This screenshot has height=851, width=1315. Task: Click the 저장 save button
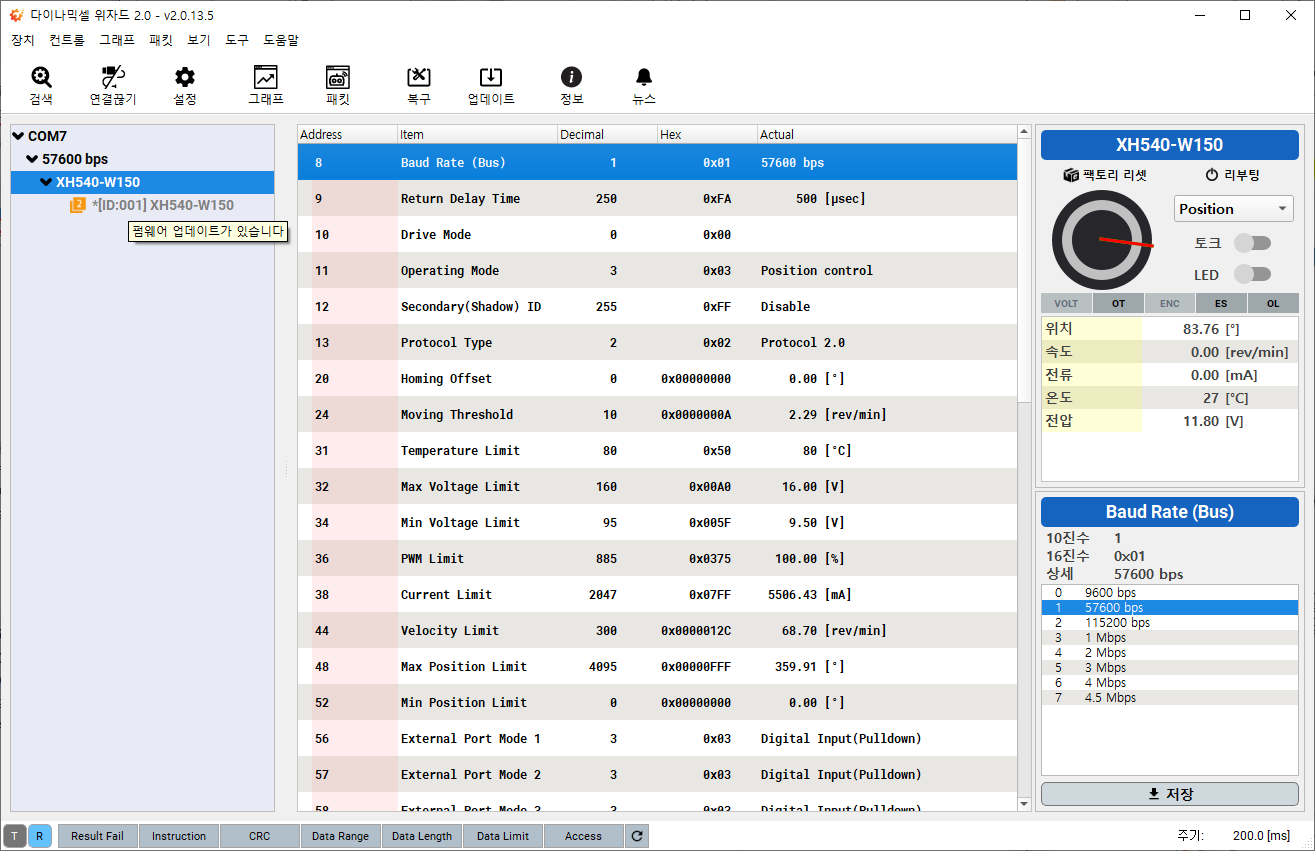point(1169,794)
